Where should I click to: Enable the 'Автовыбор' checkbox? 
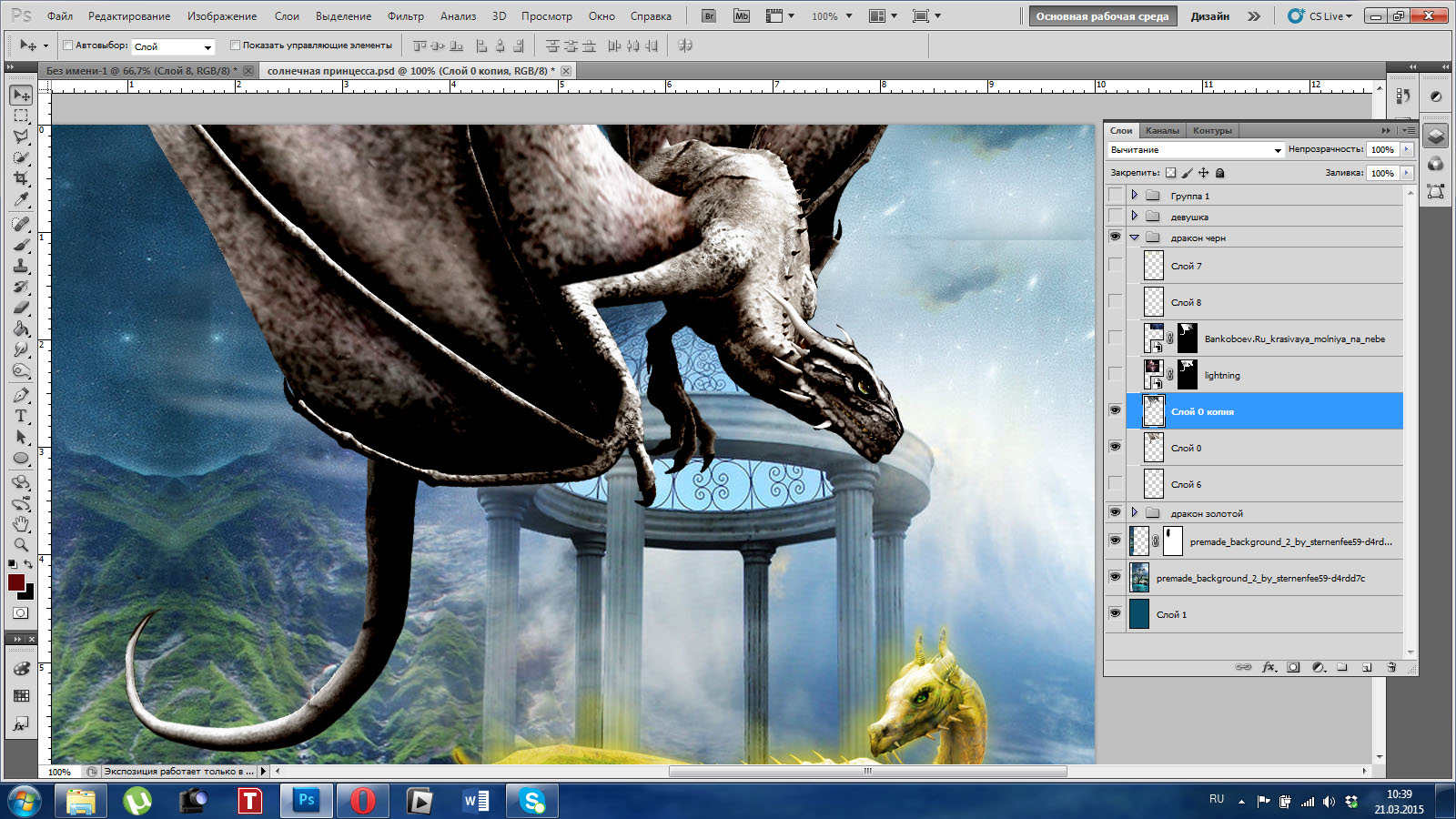(x=68, y=45)
